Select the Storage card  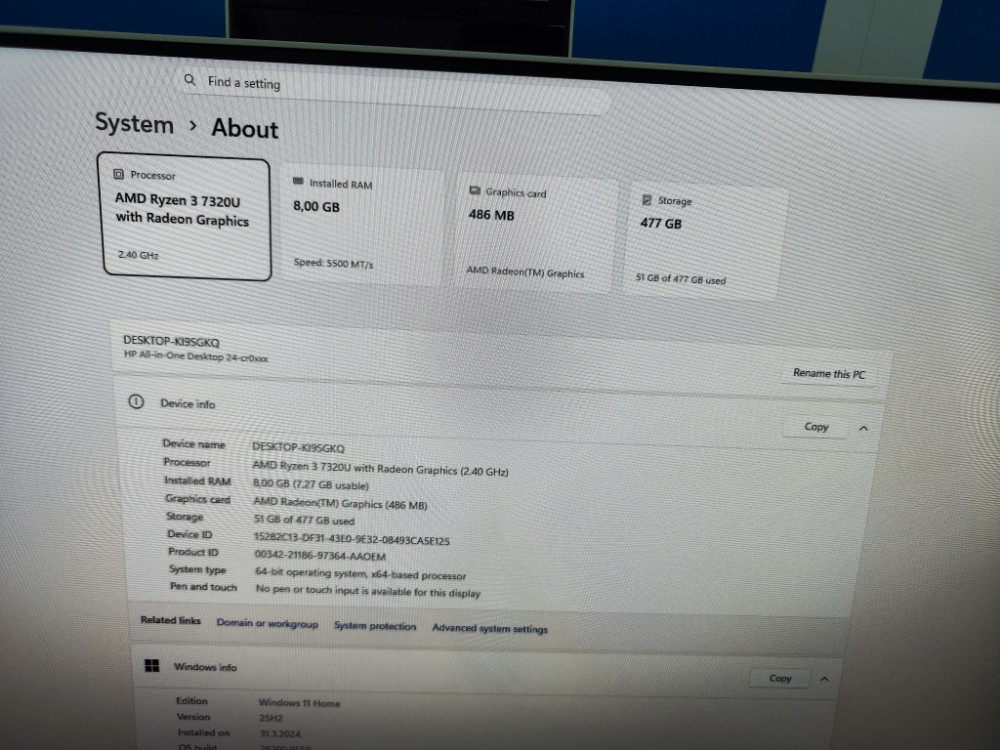point(705,242)
